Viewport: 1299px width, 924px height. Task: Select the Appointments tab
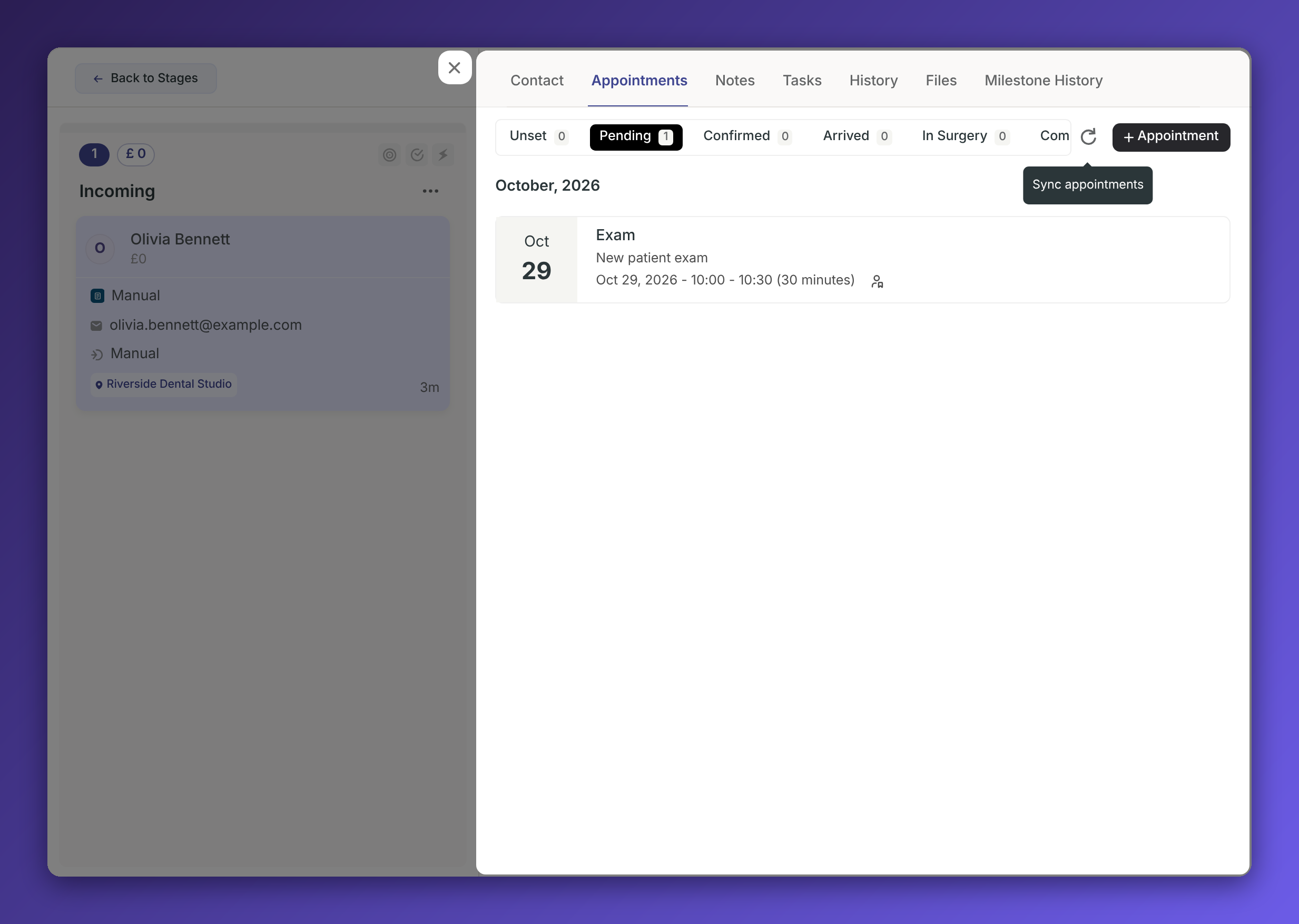[638, 81]
